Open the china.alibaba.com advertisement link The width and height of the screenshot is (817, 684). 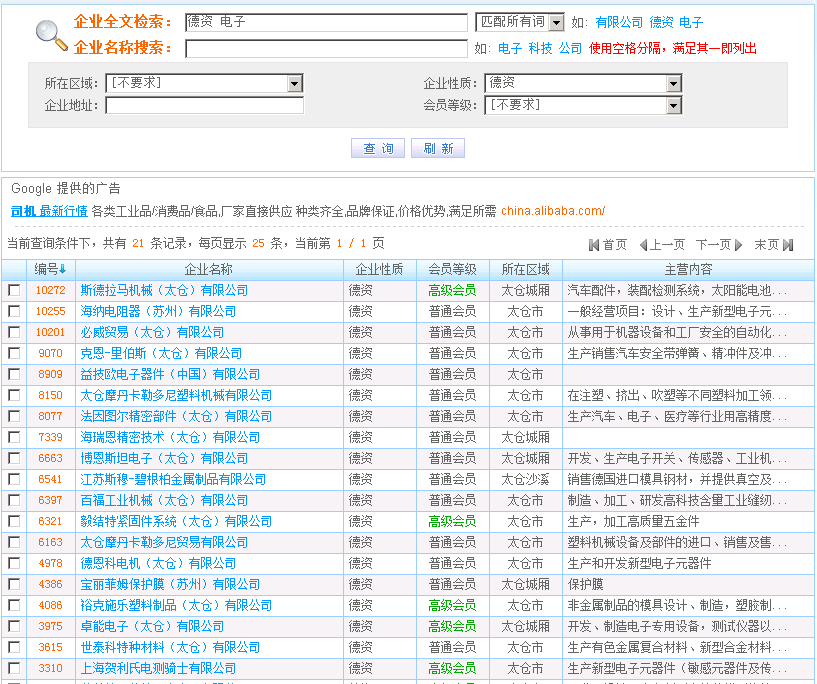(555, 212)
